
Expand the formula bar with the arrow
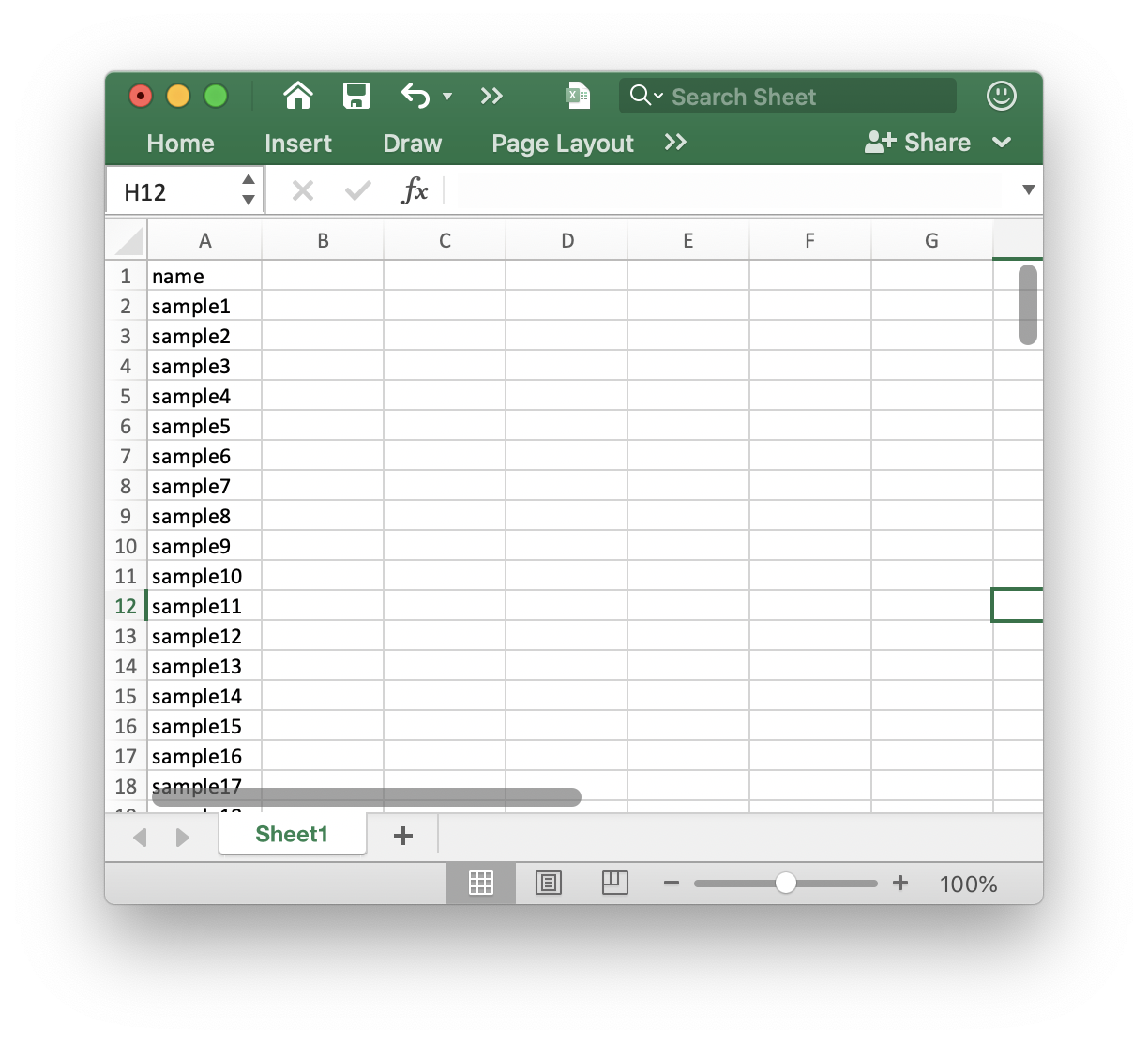coord(1028,190)
